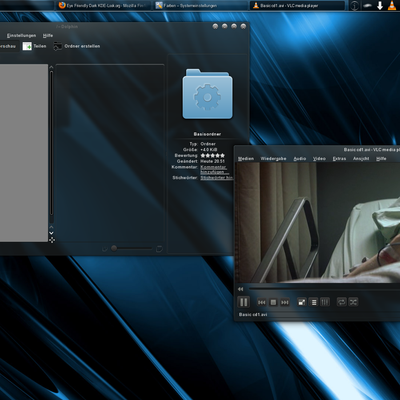Image resolution: width=400 pixels, height=400 pixels.
Task: Click the scrollbar up arrow in Dolphin
Action: click(51, 67)
